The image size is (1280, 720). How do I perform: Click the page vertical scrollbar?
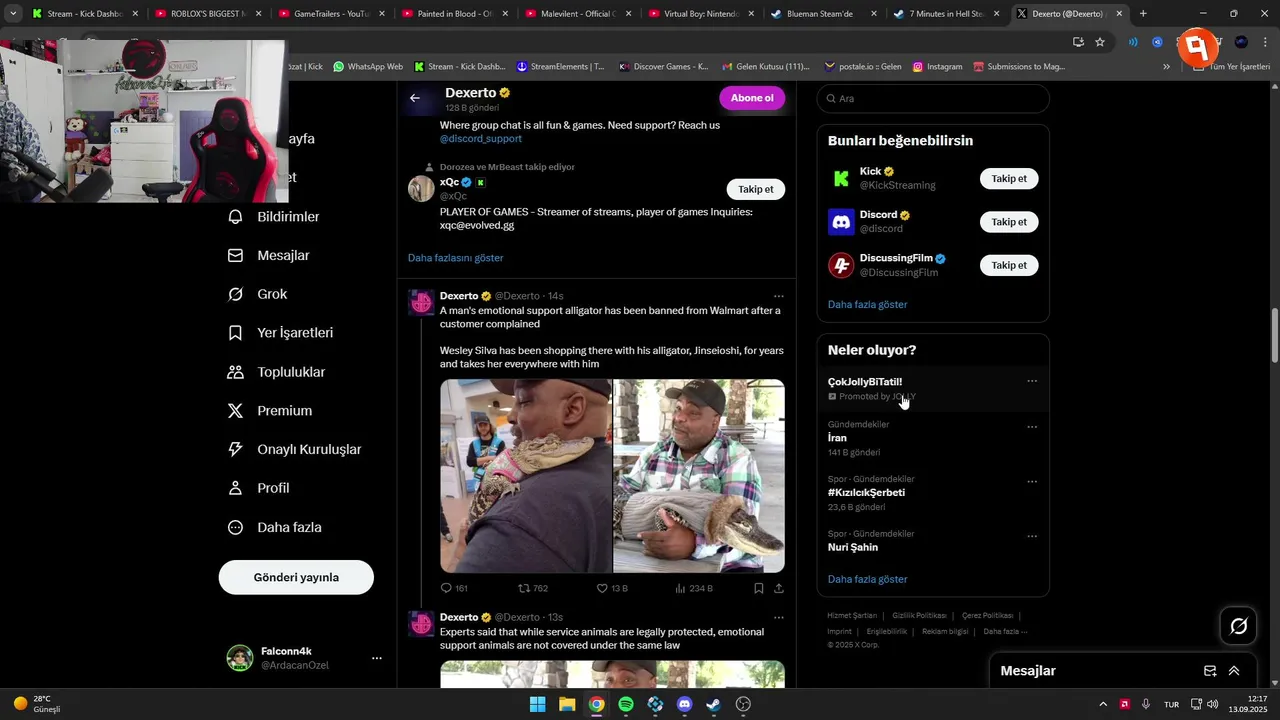(x=1274, y=336)
